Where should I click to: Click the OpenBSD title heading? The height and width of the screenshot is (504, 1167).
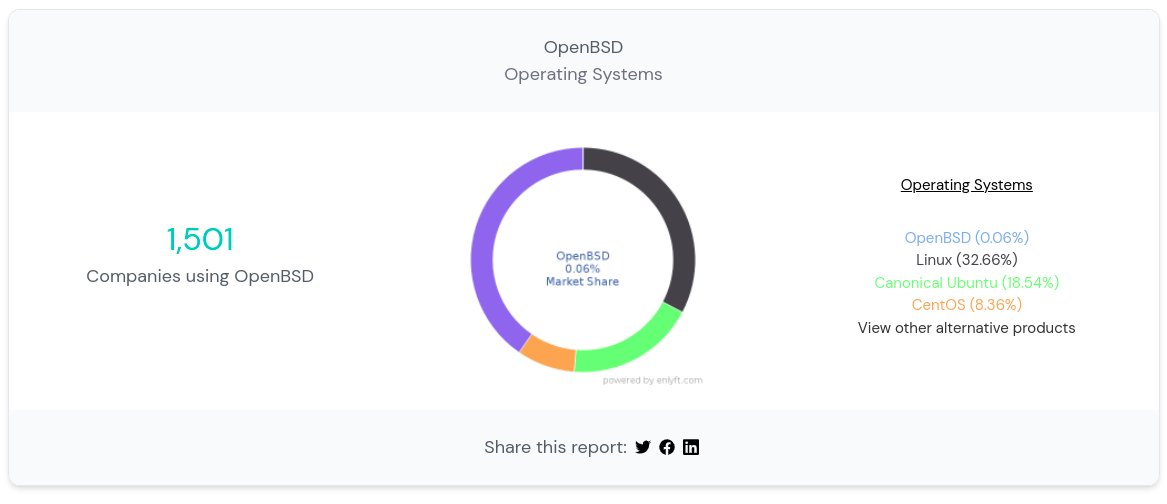tap(583, 47)
